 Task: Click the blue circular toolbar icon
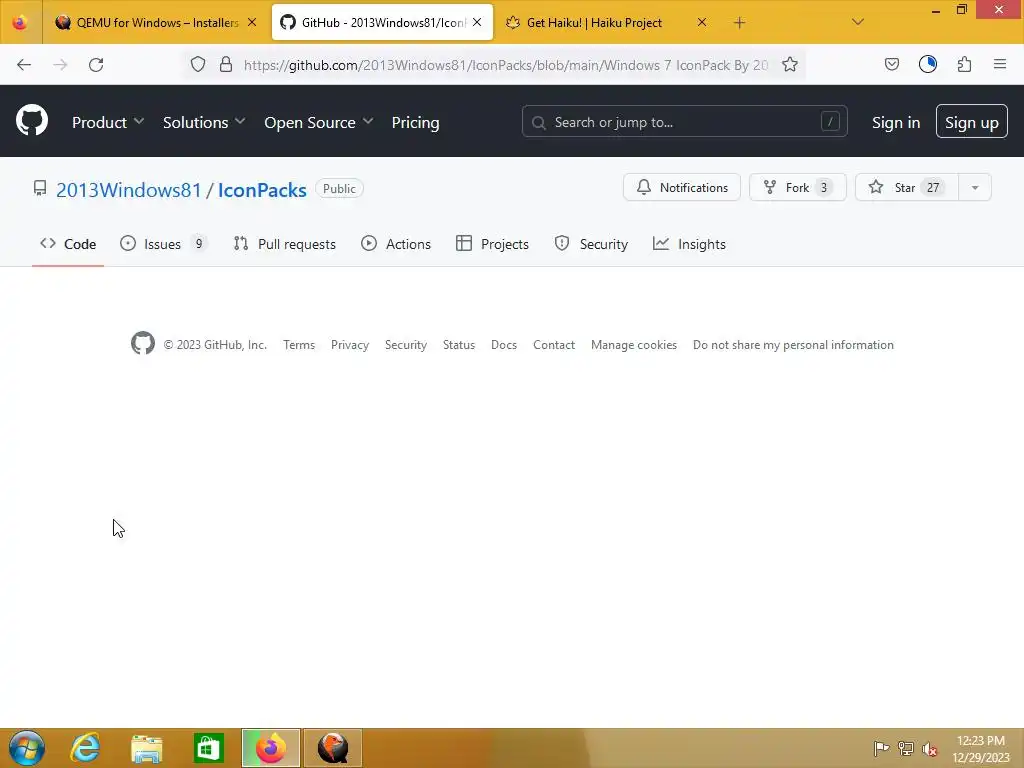(927, 64)
